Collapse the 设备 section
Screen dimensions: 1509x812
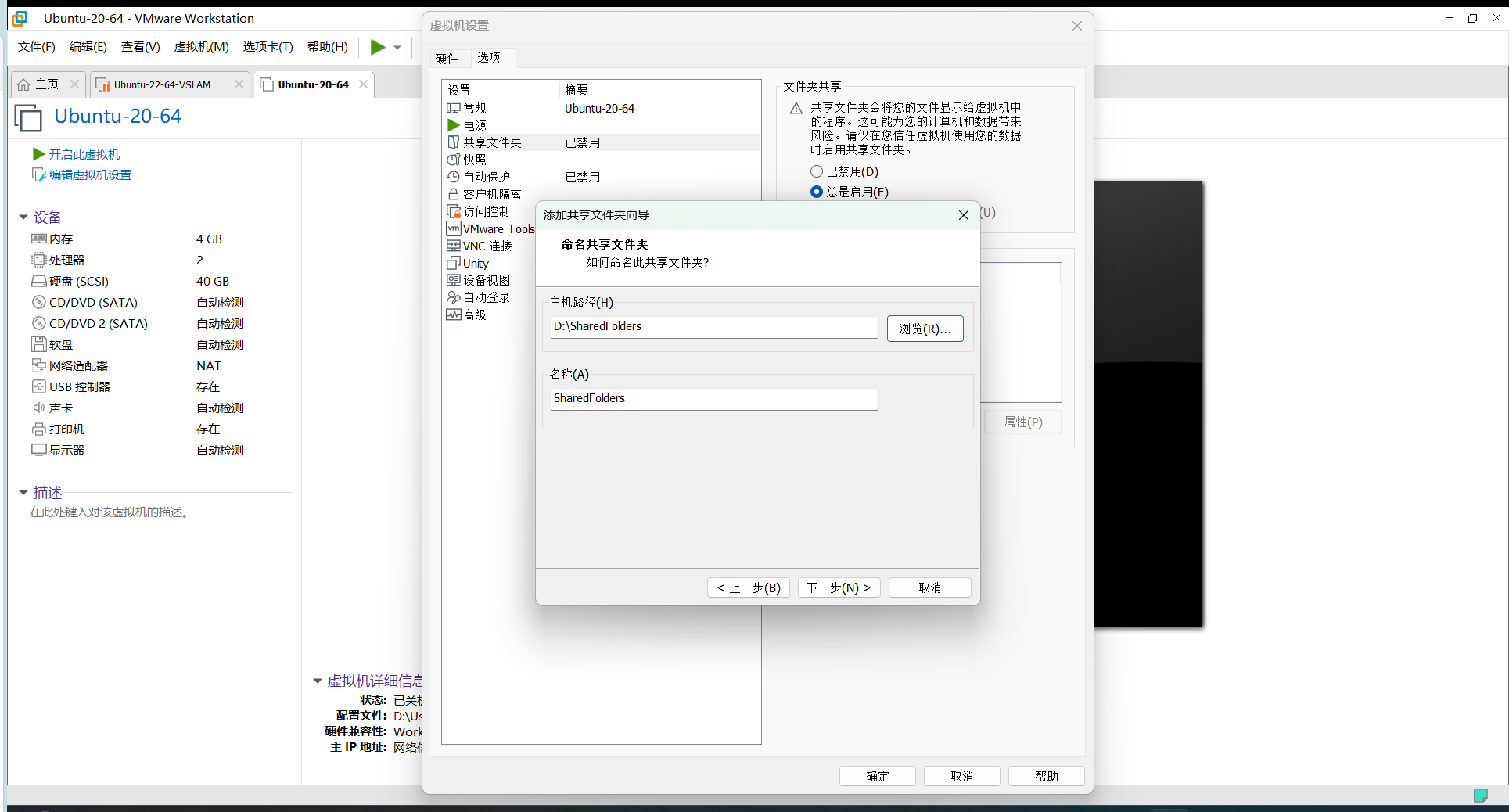tap(23, 217)
